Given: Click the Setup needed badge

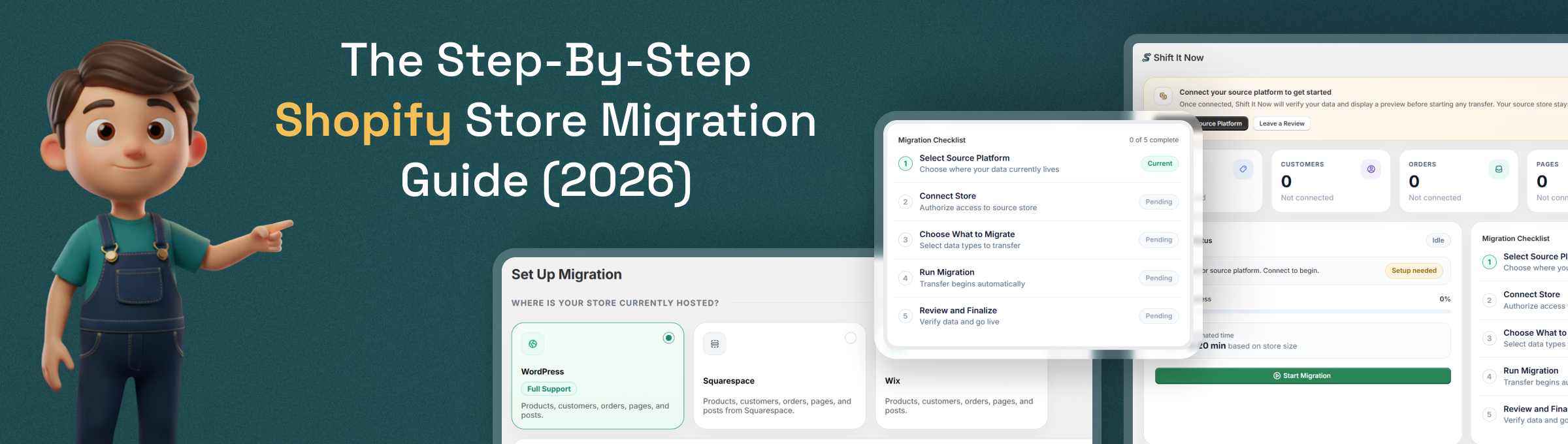Looking at the screenshot, I should tap(1414, 270).
